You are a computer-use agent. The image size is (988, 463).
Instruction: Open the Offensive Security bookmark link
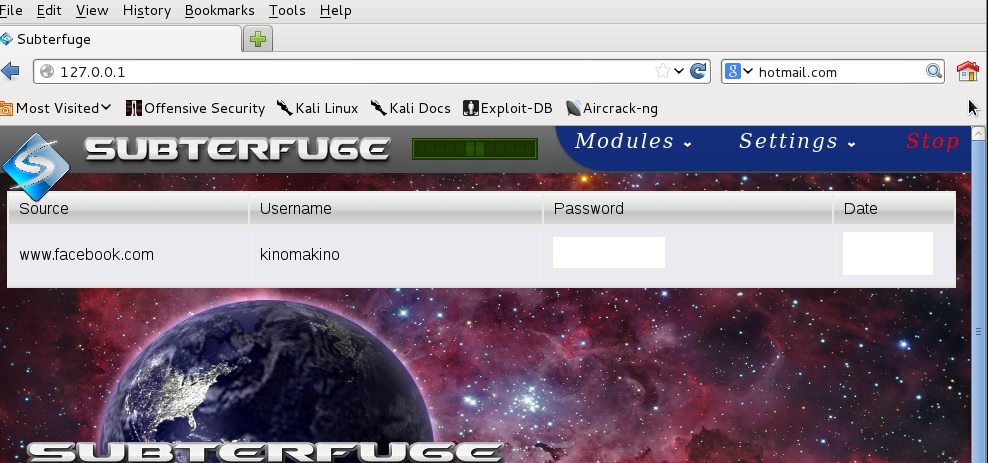click(x=195, y=108)
